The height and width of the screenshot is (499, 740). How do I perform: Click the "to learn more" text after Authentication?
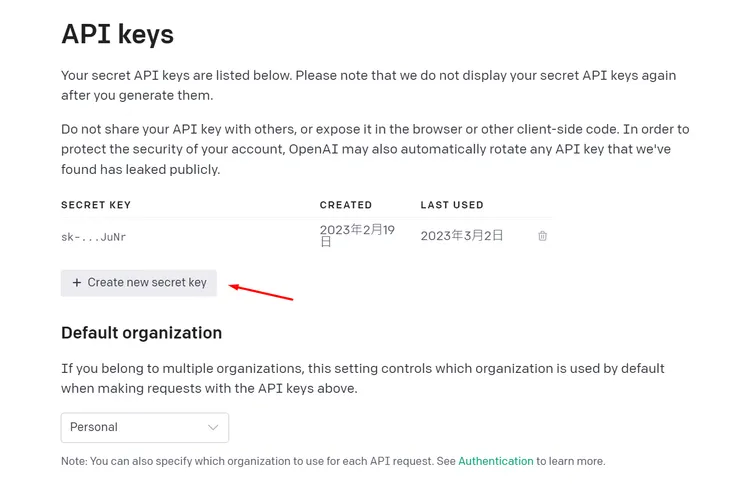(571, 461)
